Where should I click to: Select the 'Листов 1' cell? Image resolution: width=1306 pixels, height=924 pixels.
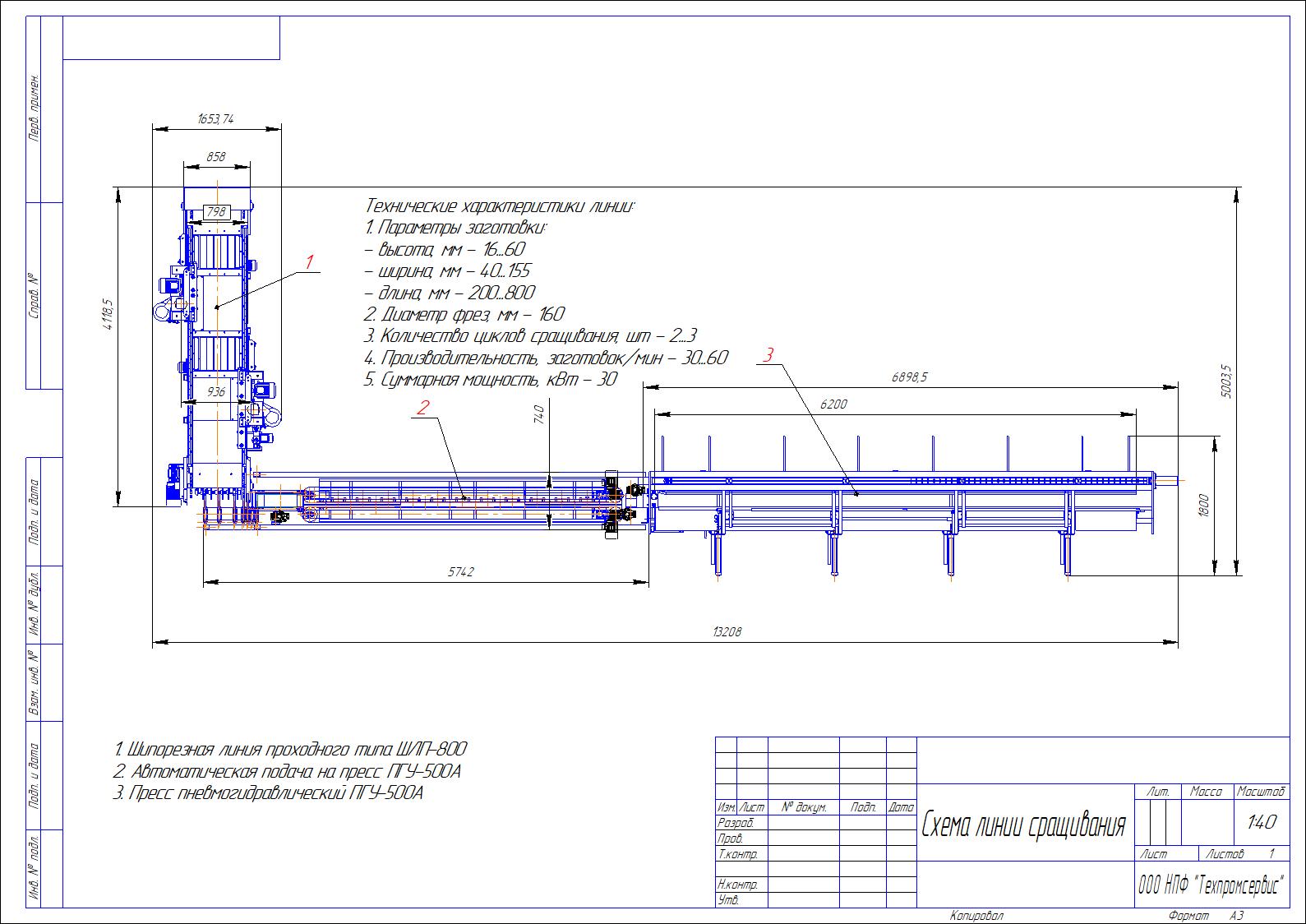pos(1244,854)
